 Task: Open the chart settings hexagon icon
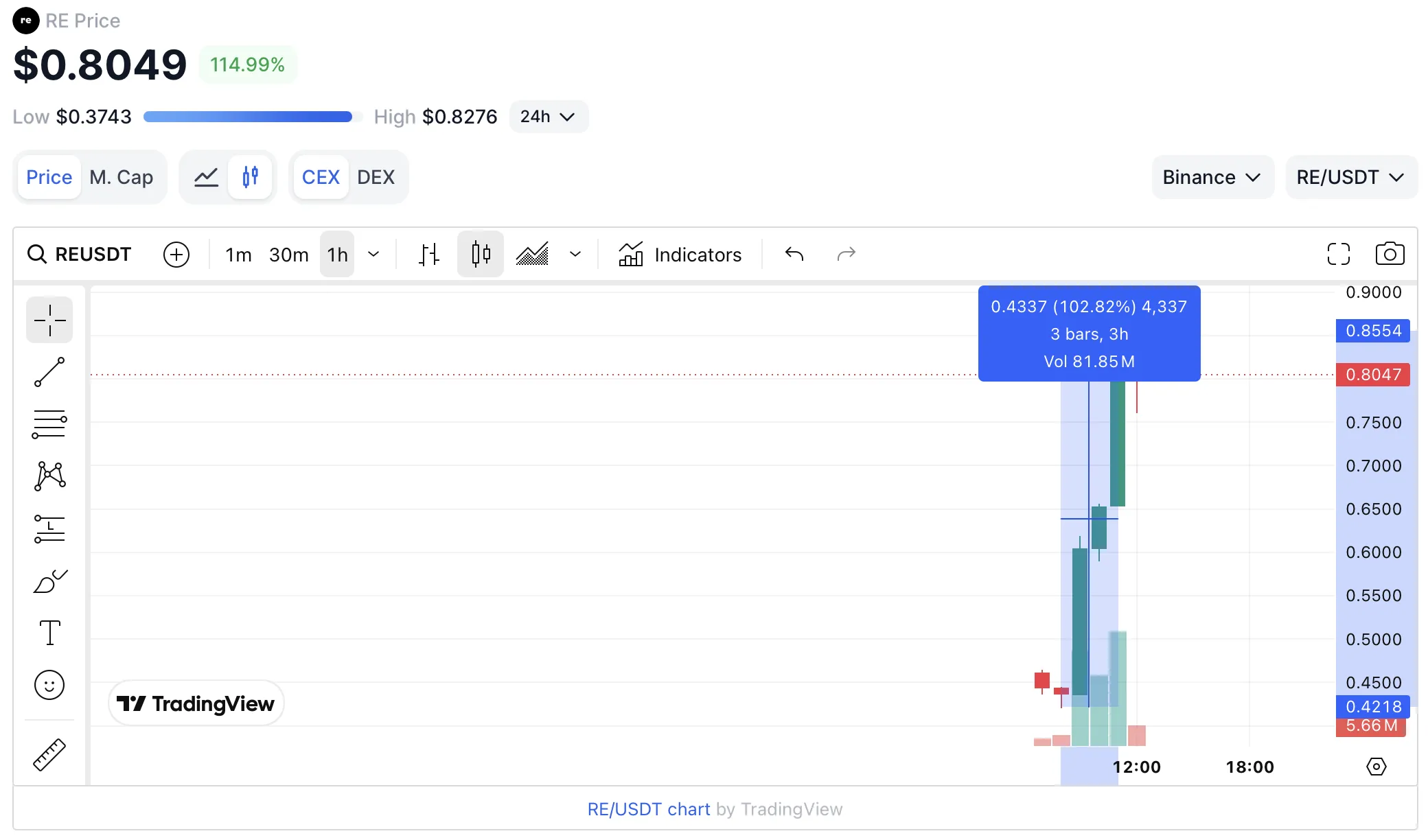(1377, 767)
